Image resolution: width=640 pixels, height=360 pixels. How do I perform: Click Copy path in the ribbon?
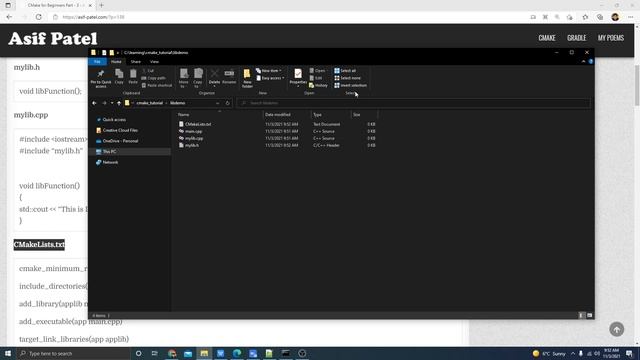point(153,78)
